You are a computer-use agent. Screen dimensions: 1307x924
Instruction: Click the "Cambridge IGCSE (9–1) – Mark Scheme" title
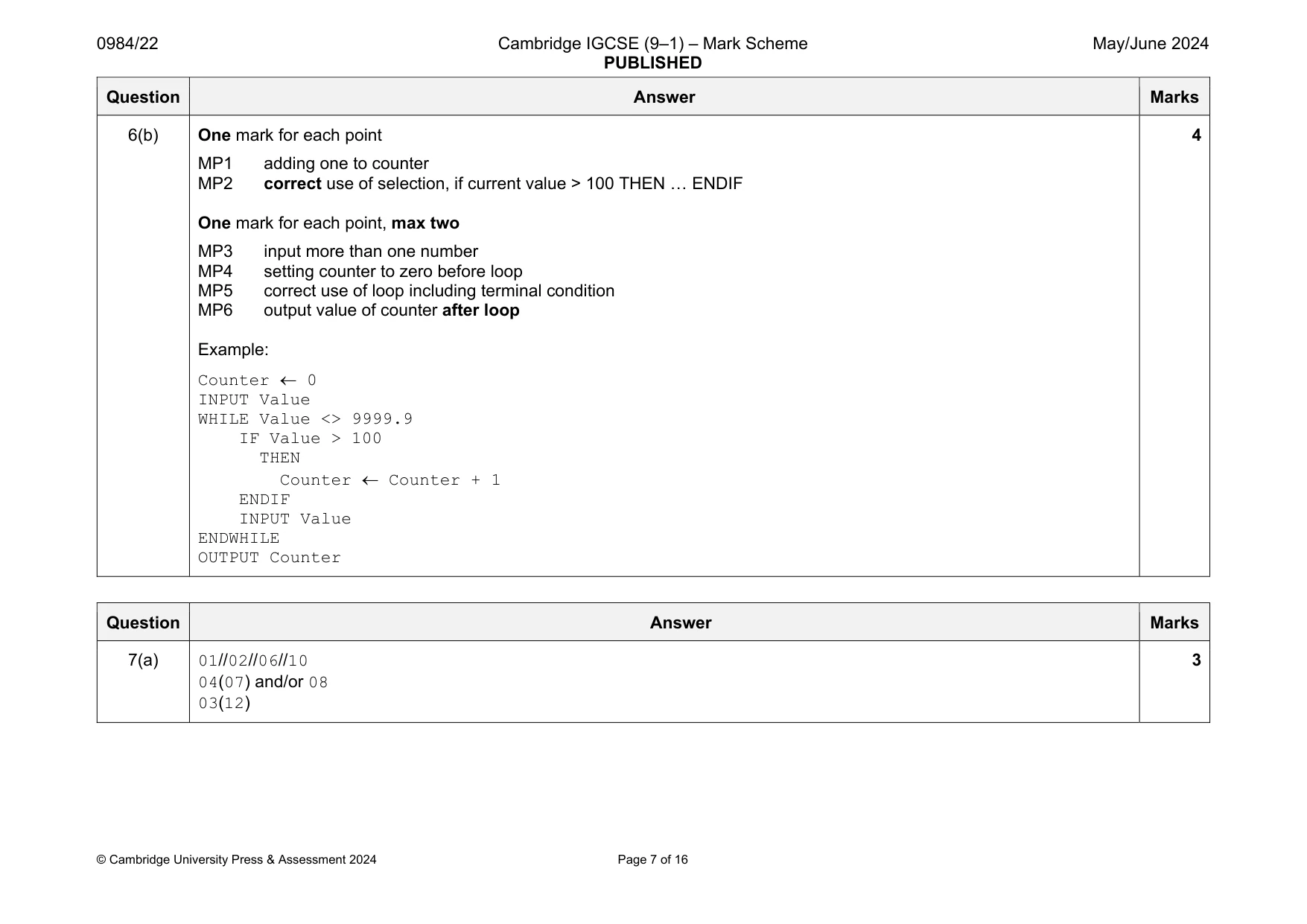[652, 44]
